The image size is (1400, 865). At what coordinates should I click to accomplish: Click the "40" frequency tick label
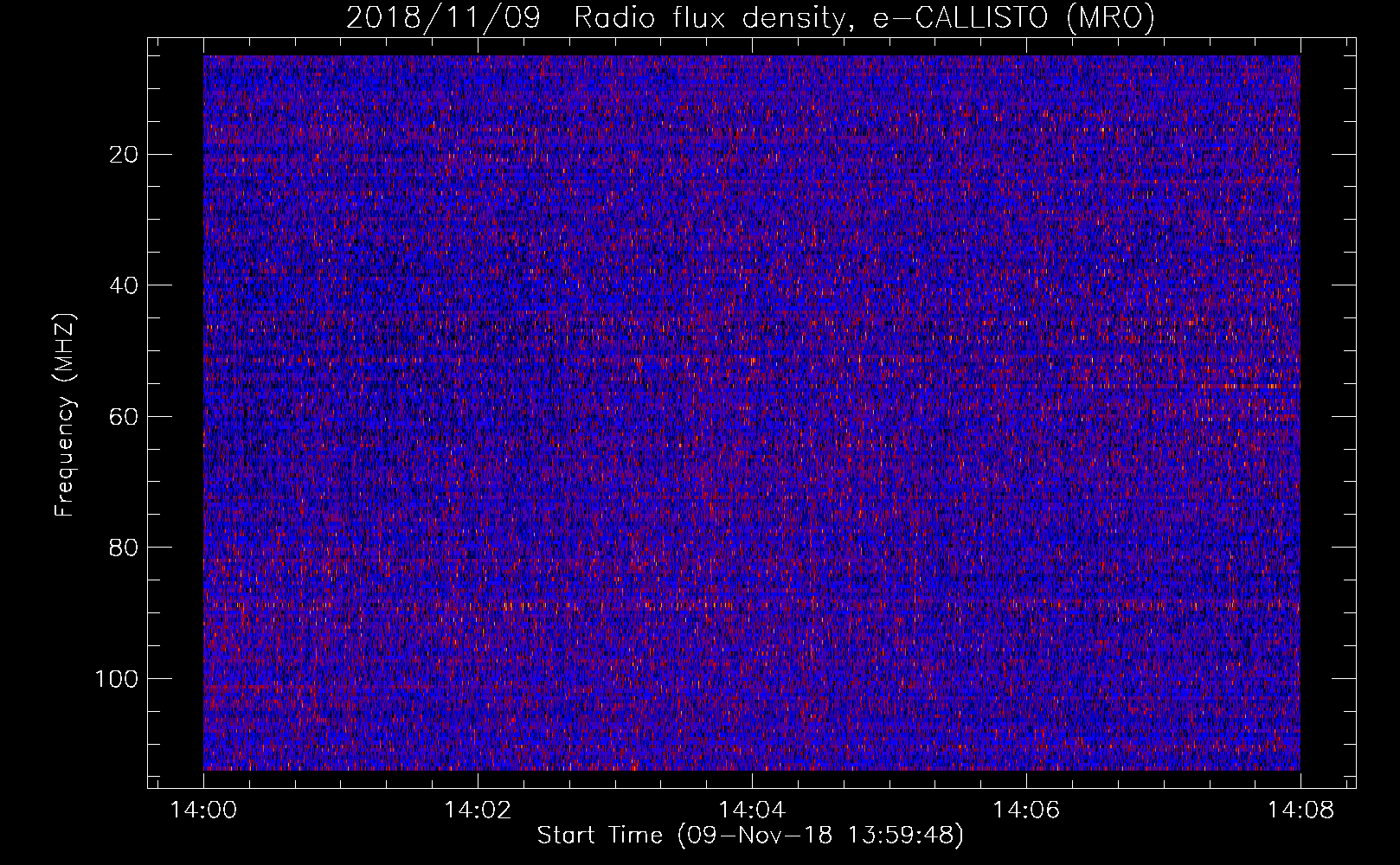point(125,285)
